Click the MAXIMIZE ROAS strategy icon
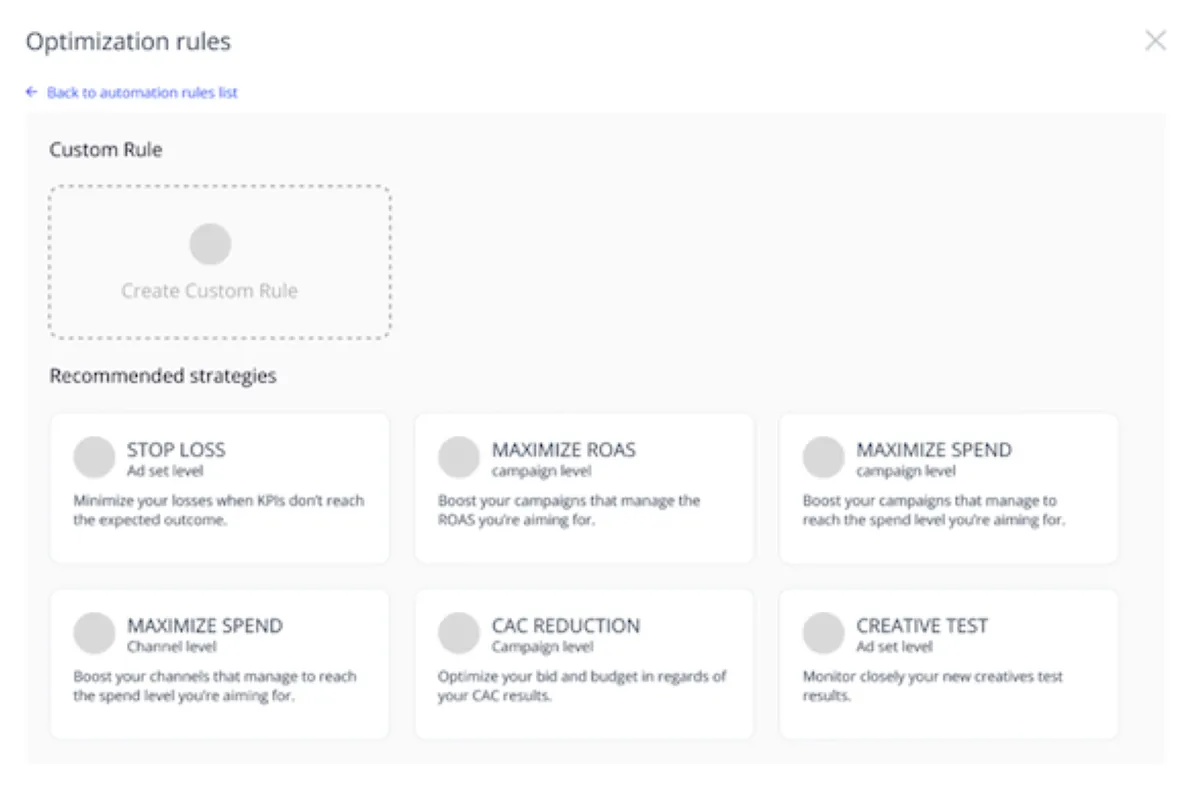The width and height of the screenshot is (1200, 812). (459, 457)
